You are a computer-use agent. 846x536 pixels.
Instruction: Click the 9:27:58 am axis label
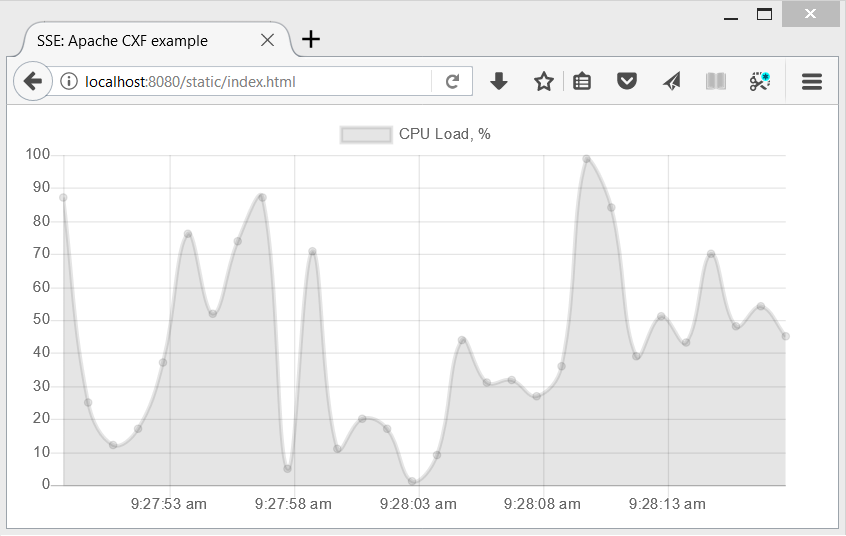click(293, 504)
